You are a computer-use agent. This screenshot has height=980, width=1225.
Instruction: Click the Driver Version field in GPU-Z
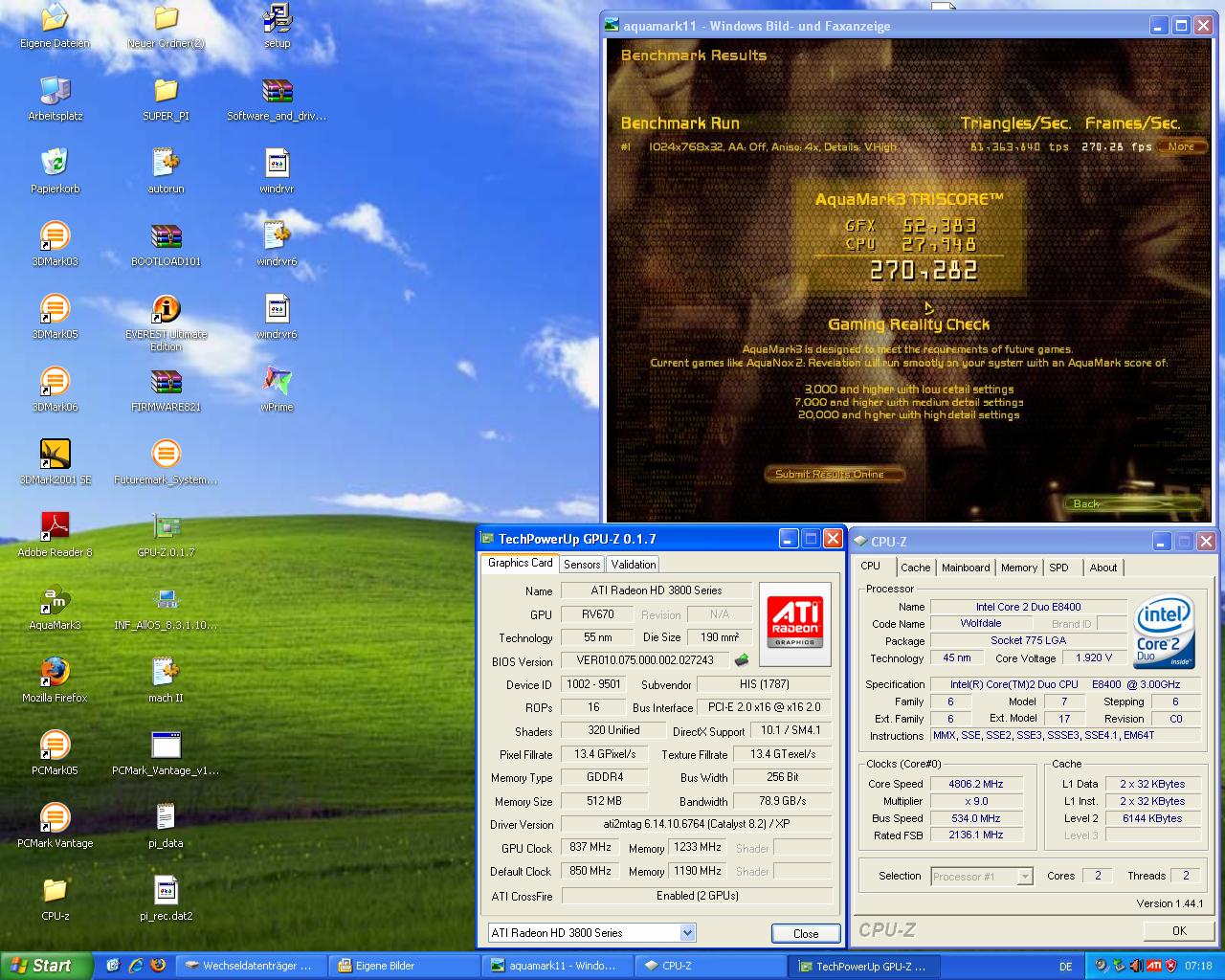tap(696, 824)
